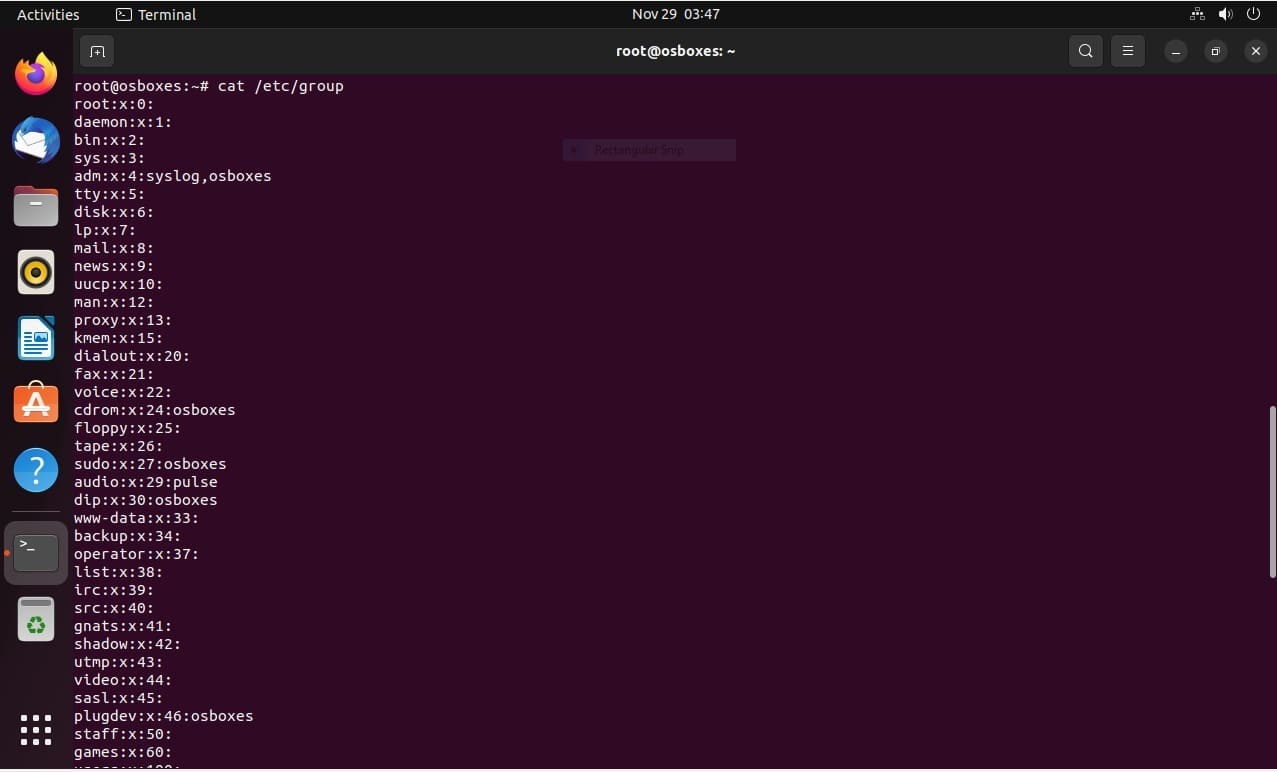The image size is (1277, 772).
Task: Click the line 'daemon:x:1:'
Action: [123, 122]
